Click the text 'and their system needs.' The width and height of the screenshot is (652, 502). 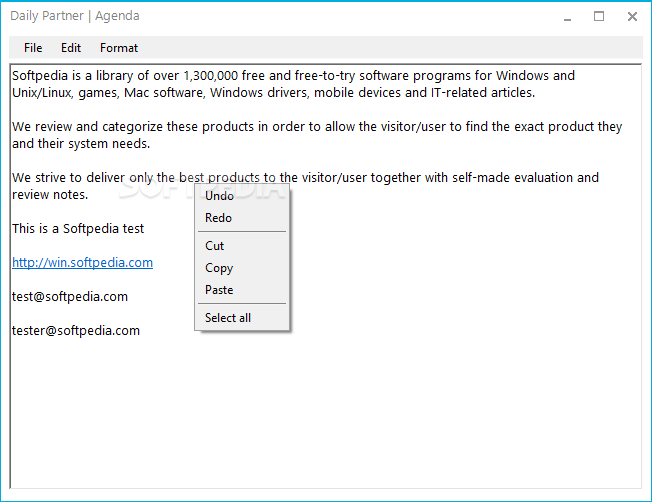81,143
